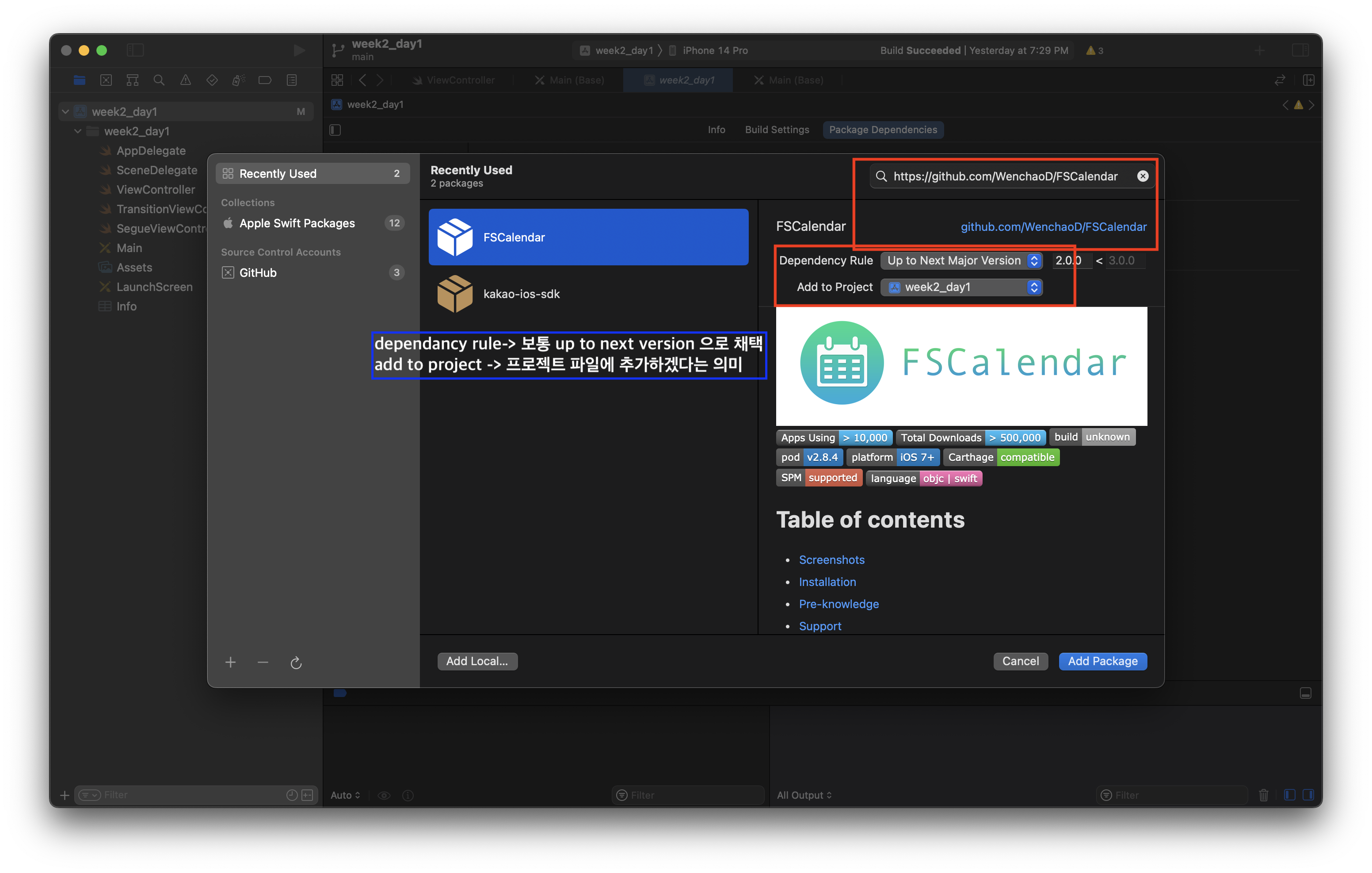Screen dimensions: 1372x873
Task: Click the refresh icon in package sidebar
Action: (x=296, y=662)
